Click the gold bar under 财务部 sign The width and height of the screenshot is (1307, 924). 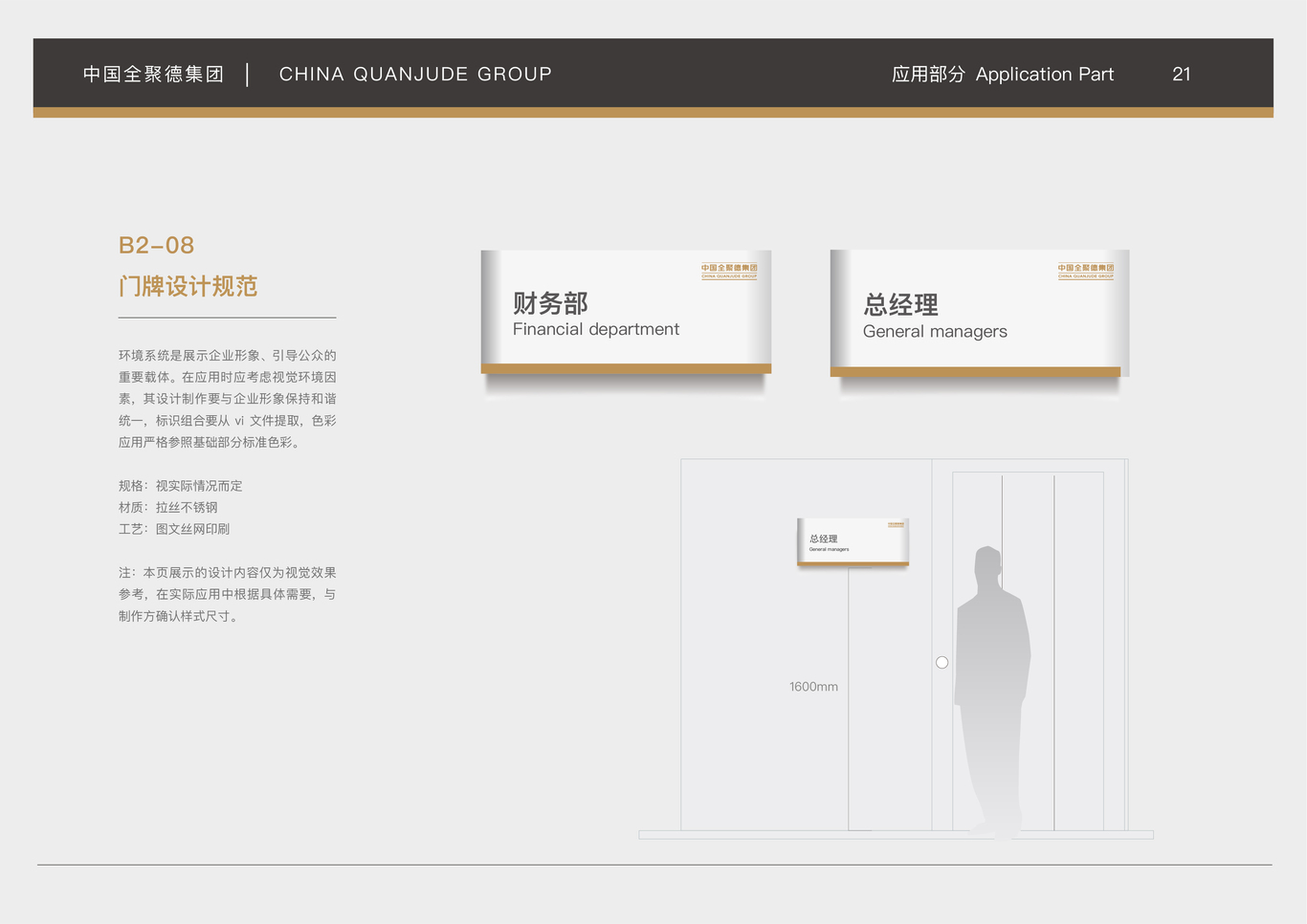[626, 368]
